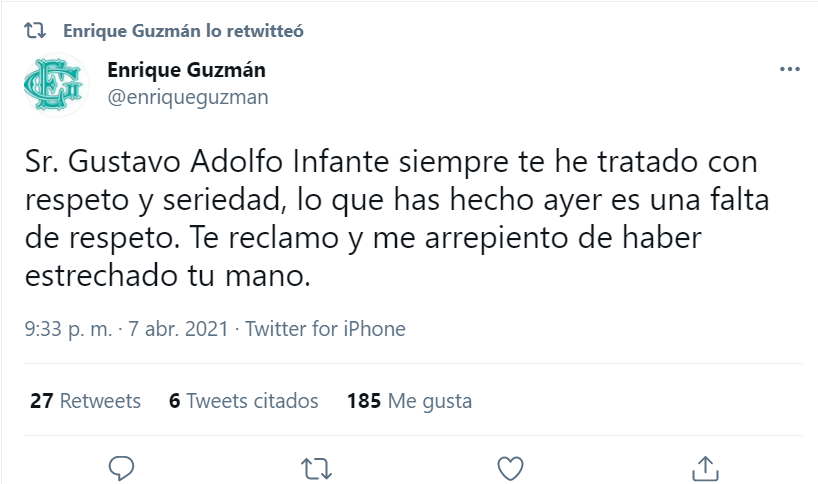Like the tweet with the heart
Image resolution: width=818 pixels, height=484 pixels.
click(510, 467)
